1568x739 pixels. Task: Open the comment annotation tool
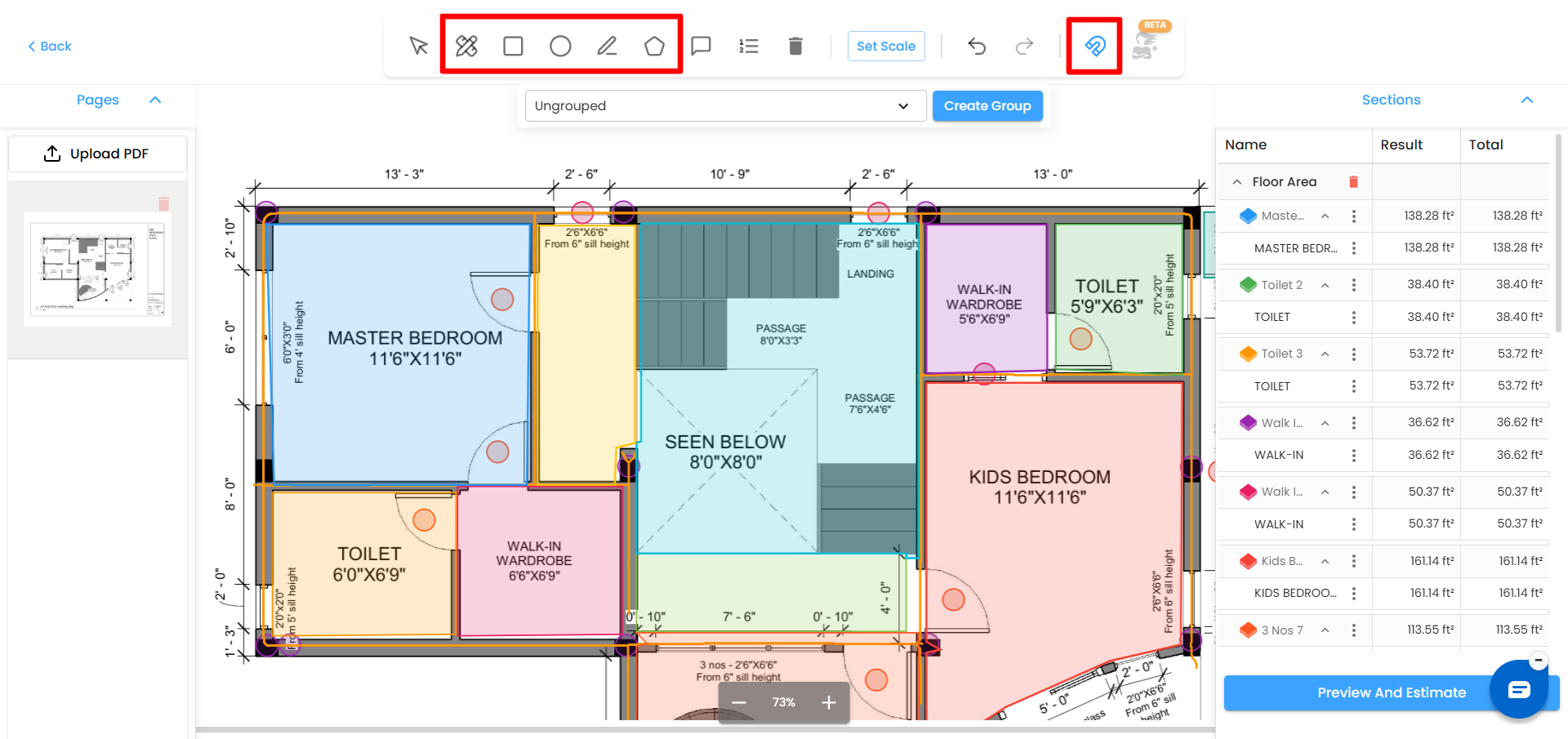click(x=701, y=46)
